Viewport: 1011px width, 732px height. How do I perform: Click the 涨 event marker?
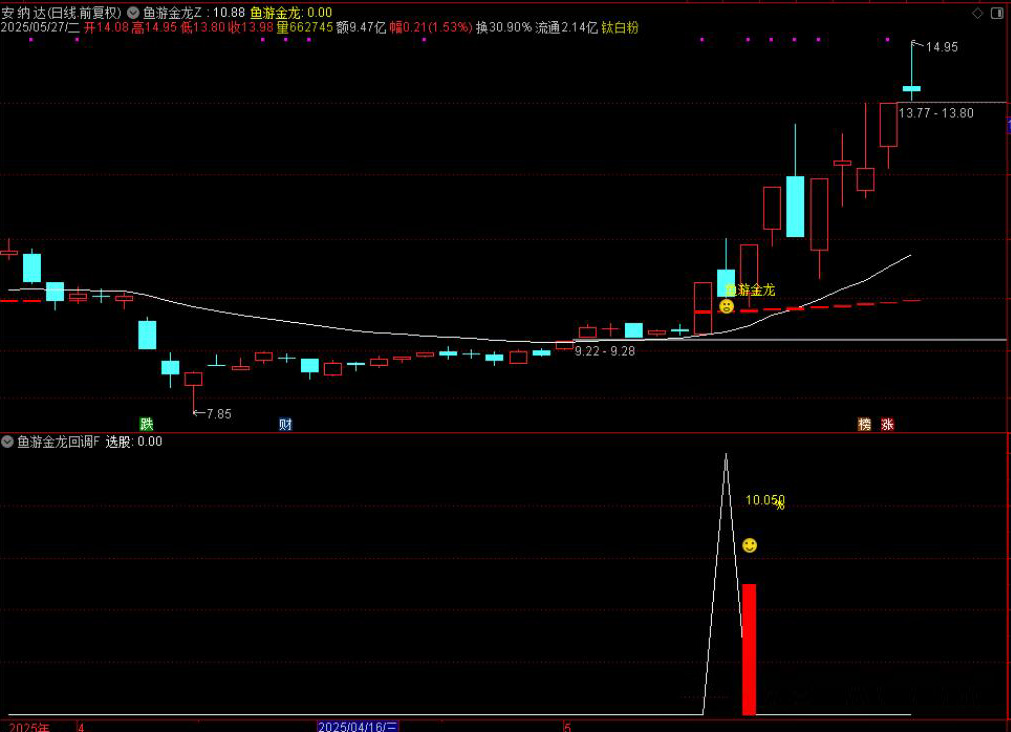[887, 424]
